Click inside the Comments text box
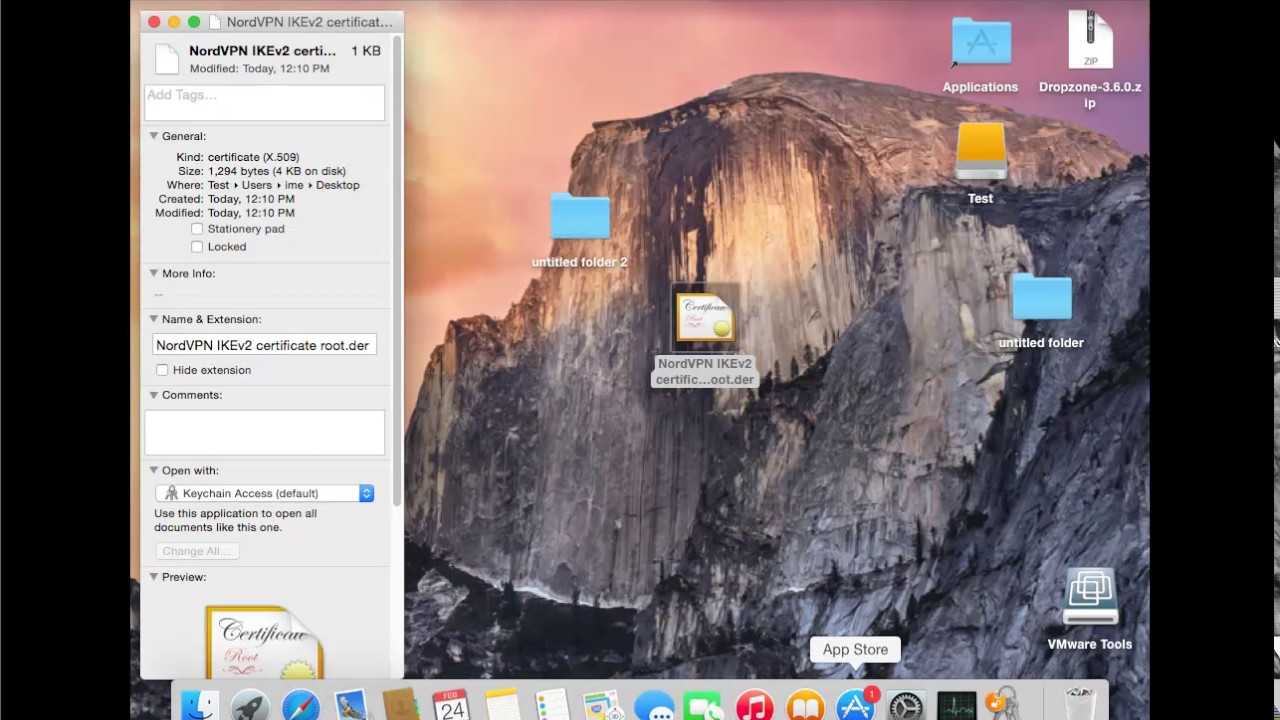This screenshot has height=720, width=1280. tap(264, 432)
